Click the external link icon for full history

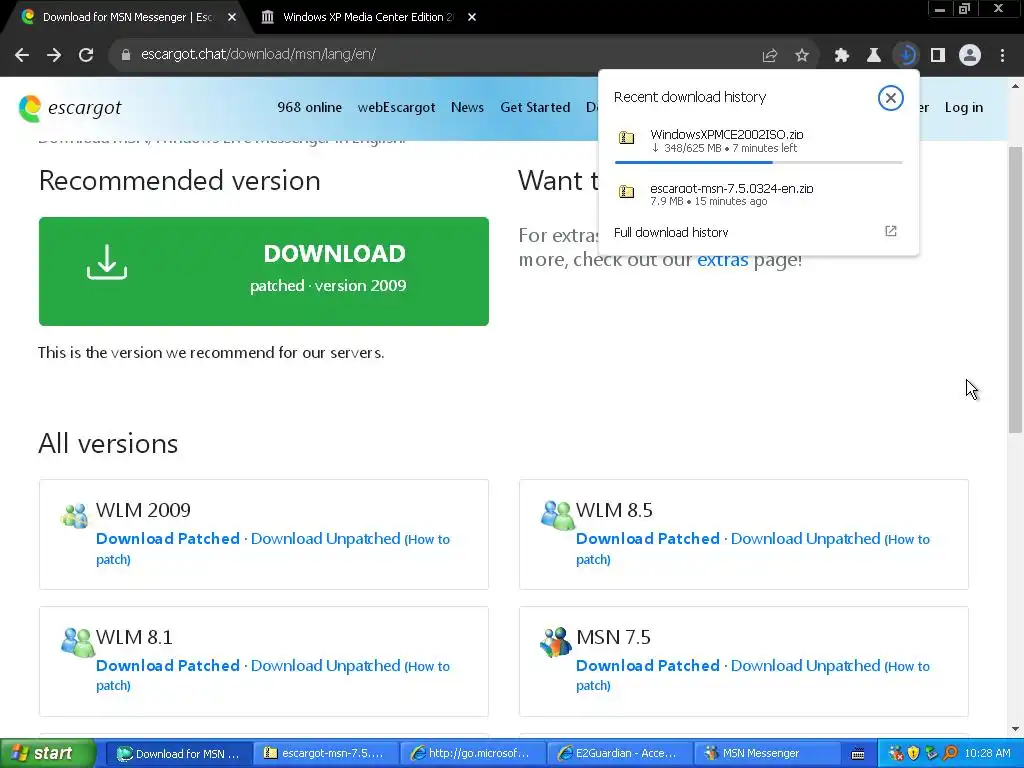click(891, 231)
